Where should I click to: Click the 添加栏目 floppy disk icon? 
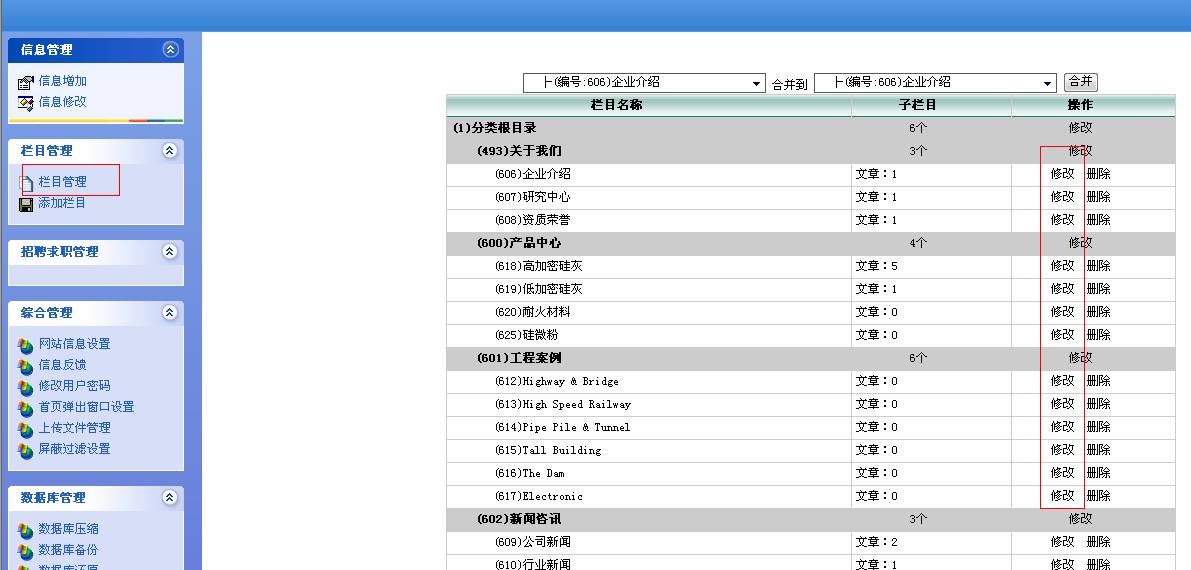click(26, 204)
